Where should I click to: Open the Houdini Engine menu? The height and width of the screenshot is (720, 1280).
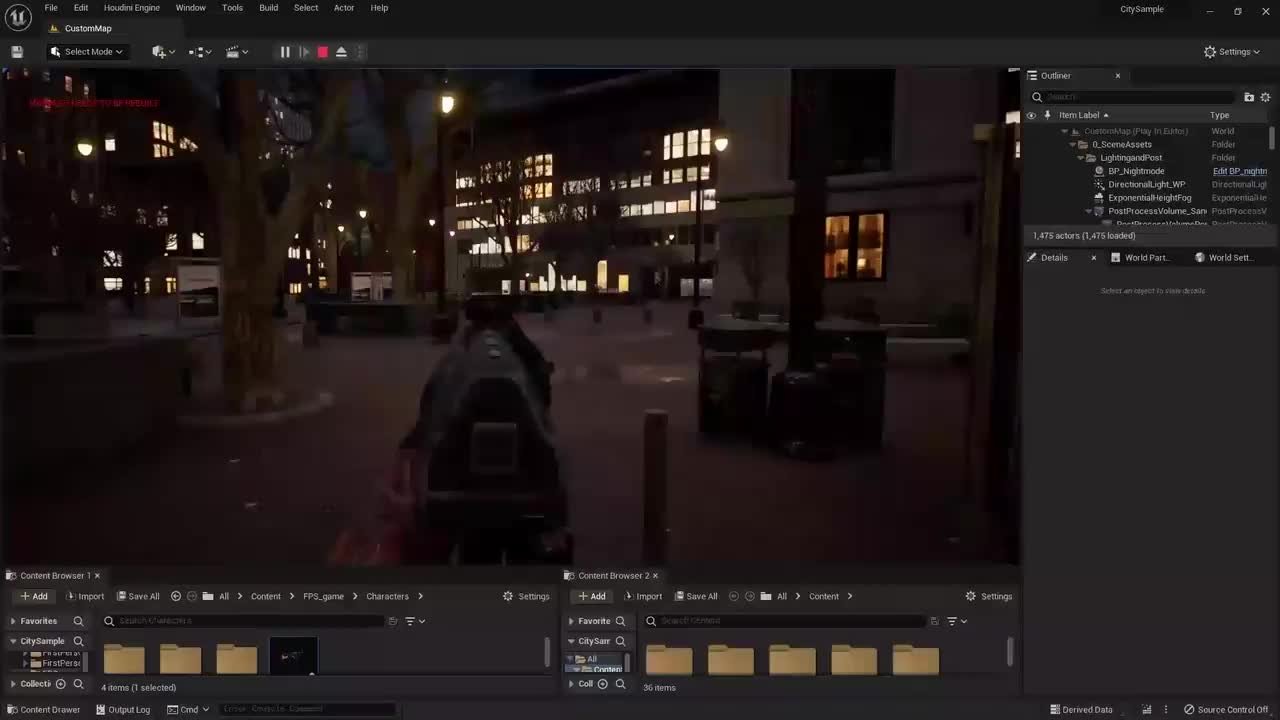click(132, 8)
